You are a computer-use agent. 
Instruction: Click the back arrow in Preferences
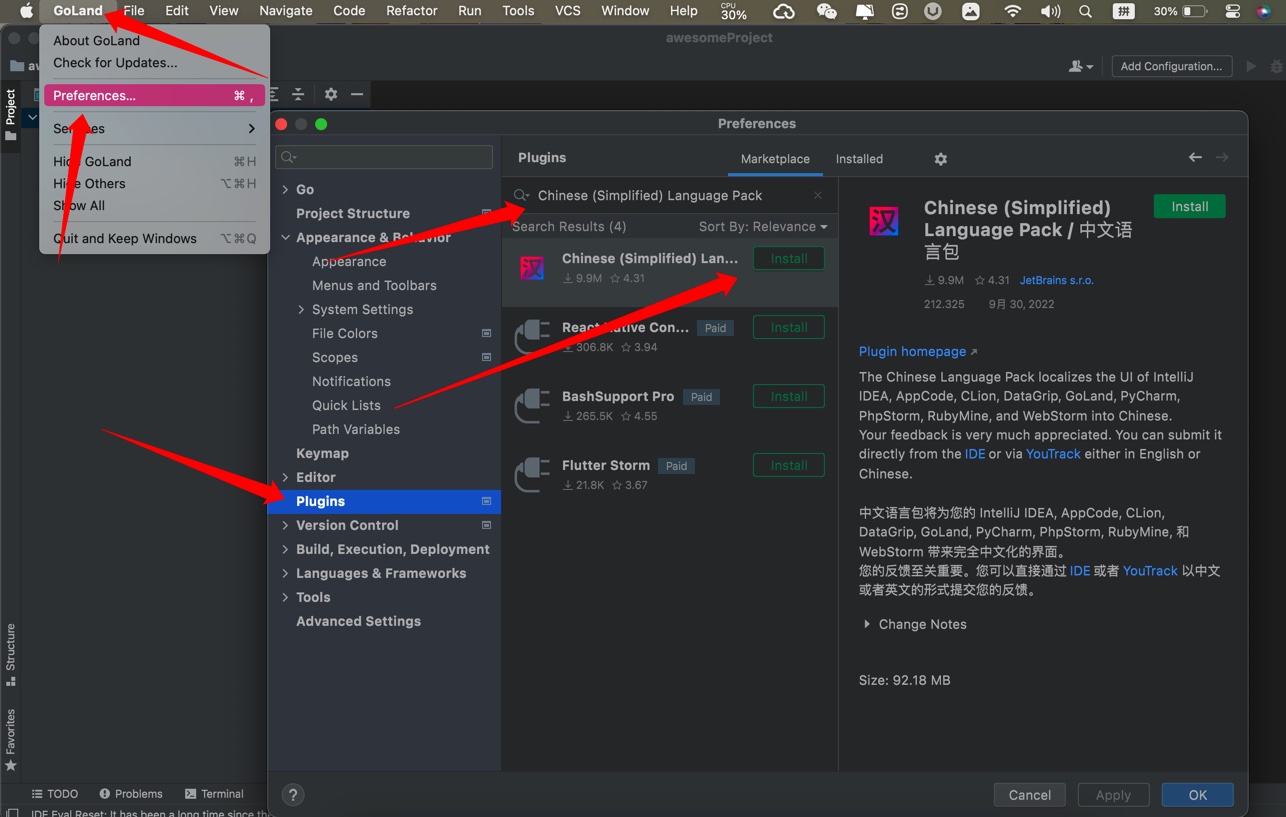pyautogui.click(x=1195, y=157)
